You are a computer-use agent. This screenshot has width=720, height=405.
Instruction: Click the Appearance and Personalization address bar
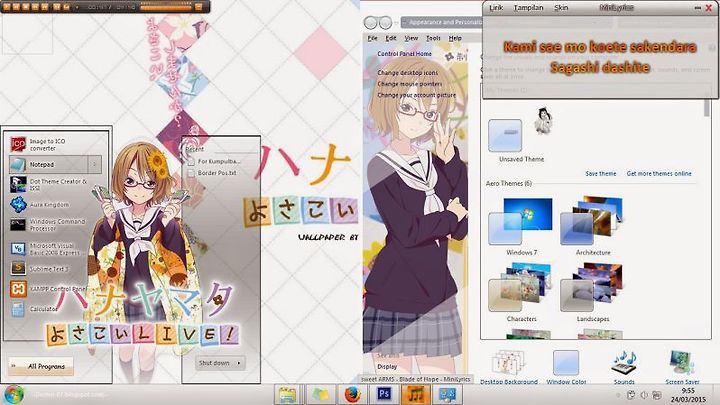(441, 22)
